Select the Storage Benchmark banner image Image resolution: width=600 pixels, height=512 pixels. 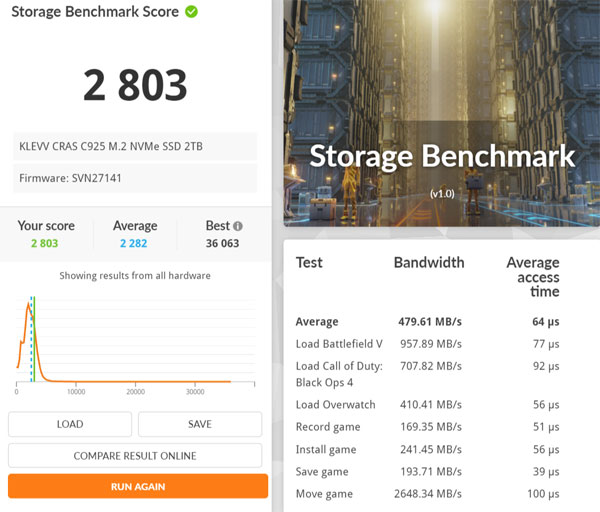[x=441, y=113]
